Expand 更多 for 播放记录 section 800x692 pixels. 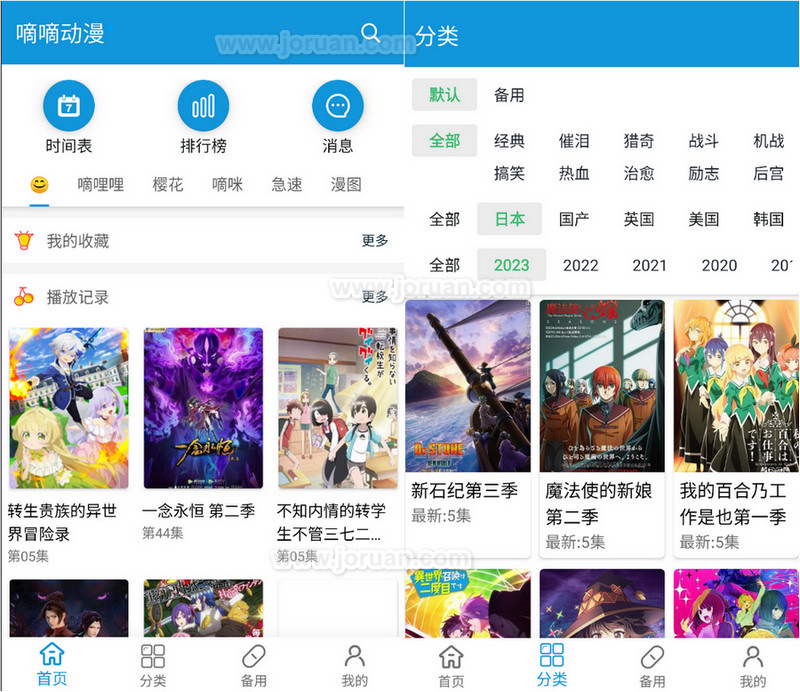tap(375, 297)
